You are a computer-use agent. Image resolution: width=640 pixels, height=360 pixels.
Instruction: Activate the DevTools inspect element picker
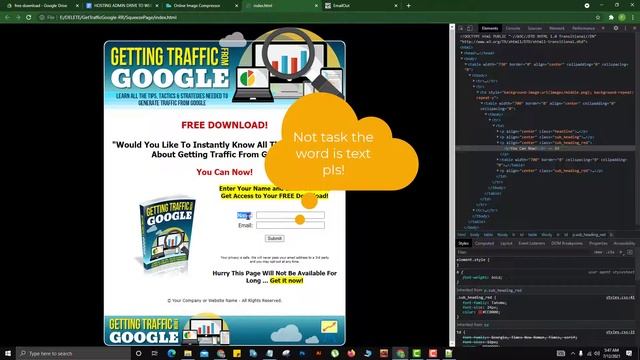[461, 28]
